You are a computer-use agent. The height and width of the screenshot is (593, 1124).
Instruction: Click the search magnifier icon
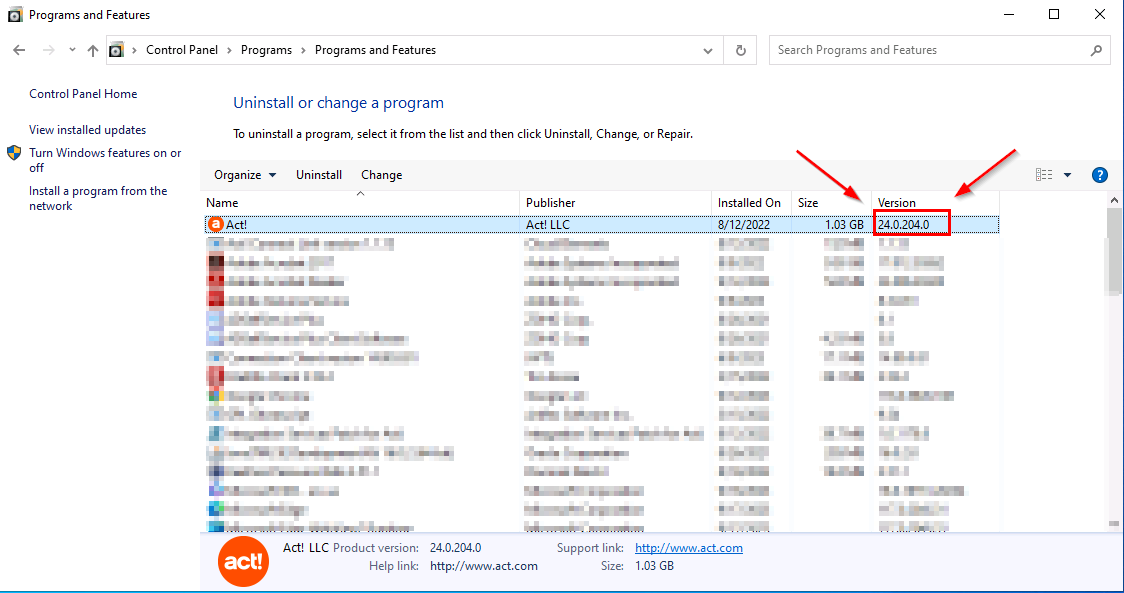coord(1096,50)
